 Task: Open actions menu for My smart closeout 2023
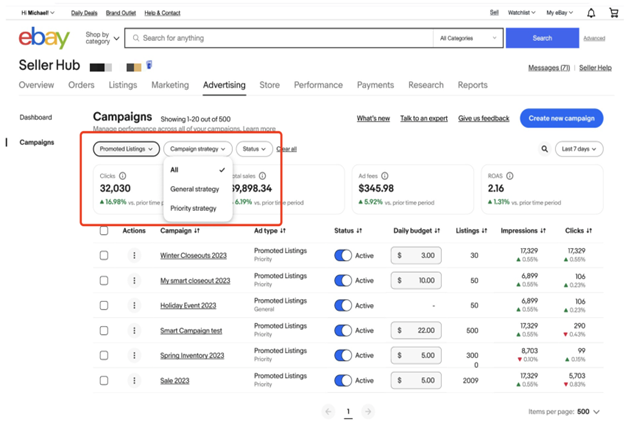point(134,281)
